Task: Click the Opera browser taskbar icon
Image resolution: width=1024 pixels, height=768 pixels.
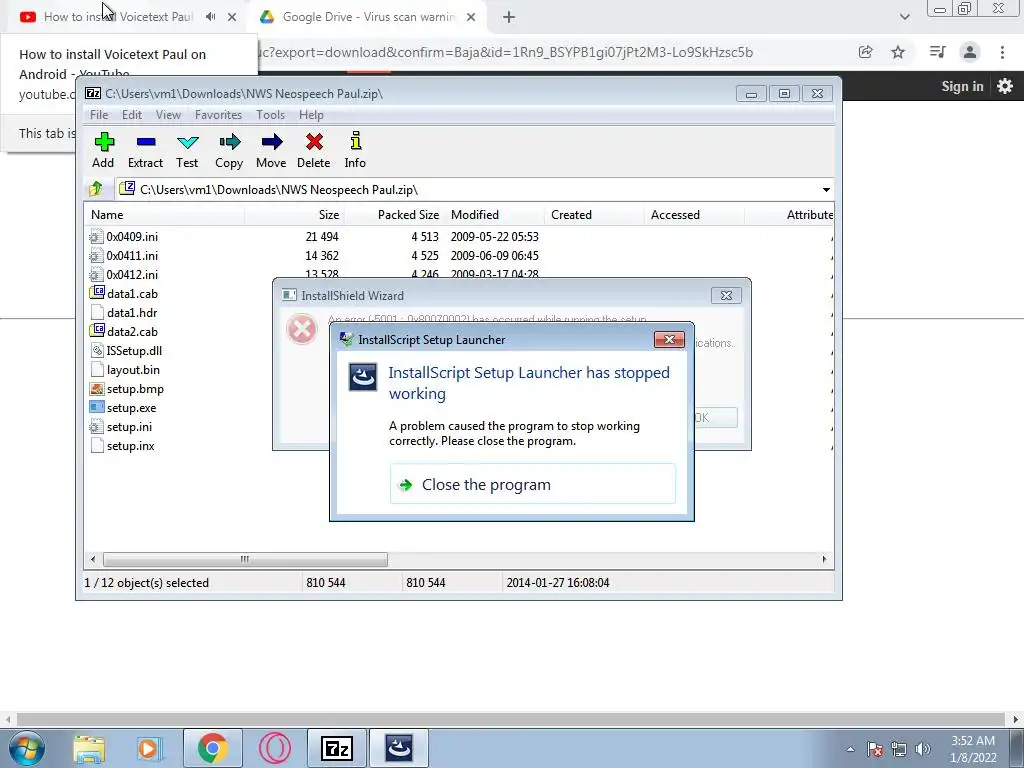Action: tap(275, 748)
